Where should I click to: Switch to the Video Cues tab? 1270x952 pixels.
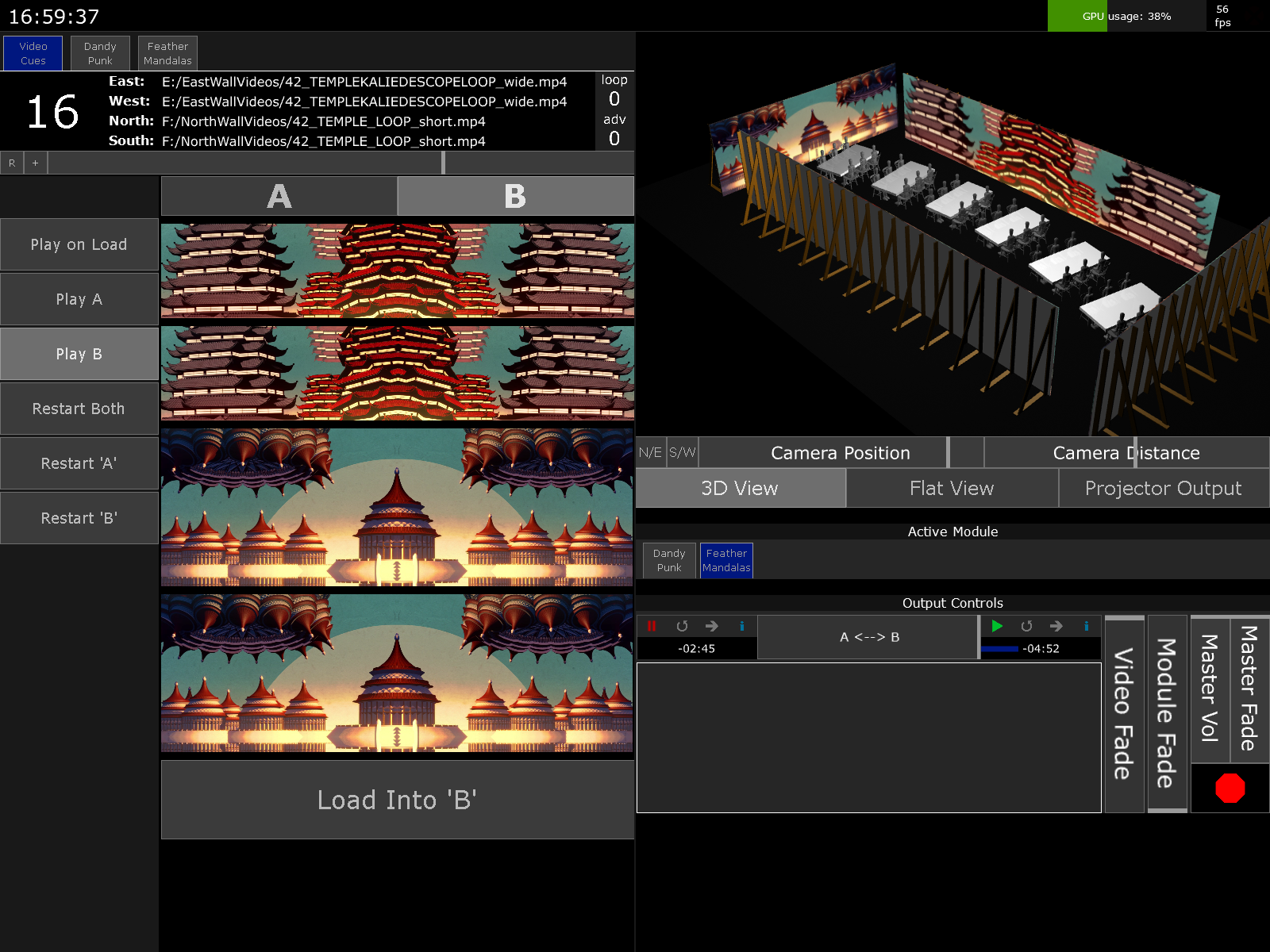[33, 53]
